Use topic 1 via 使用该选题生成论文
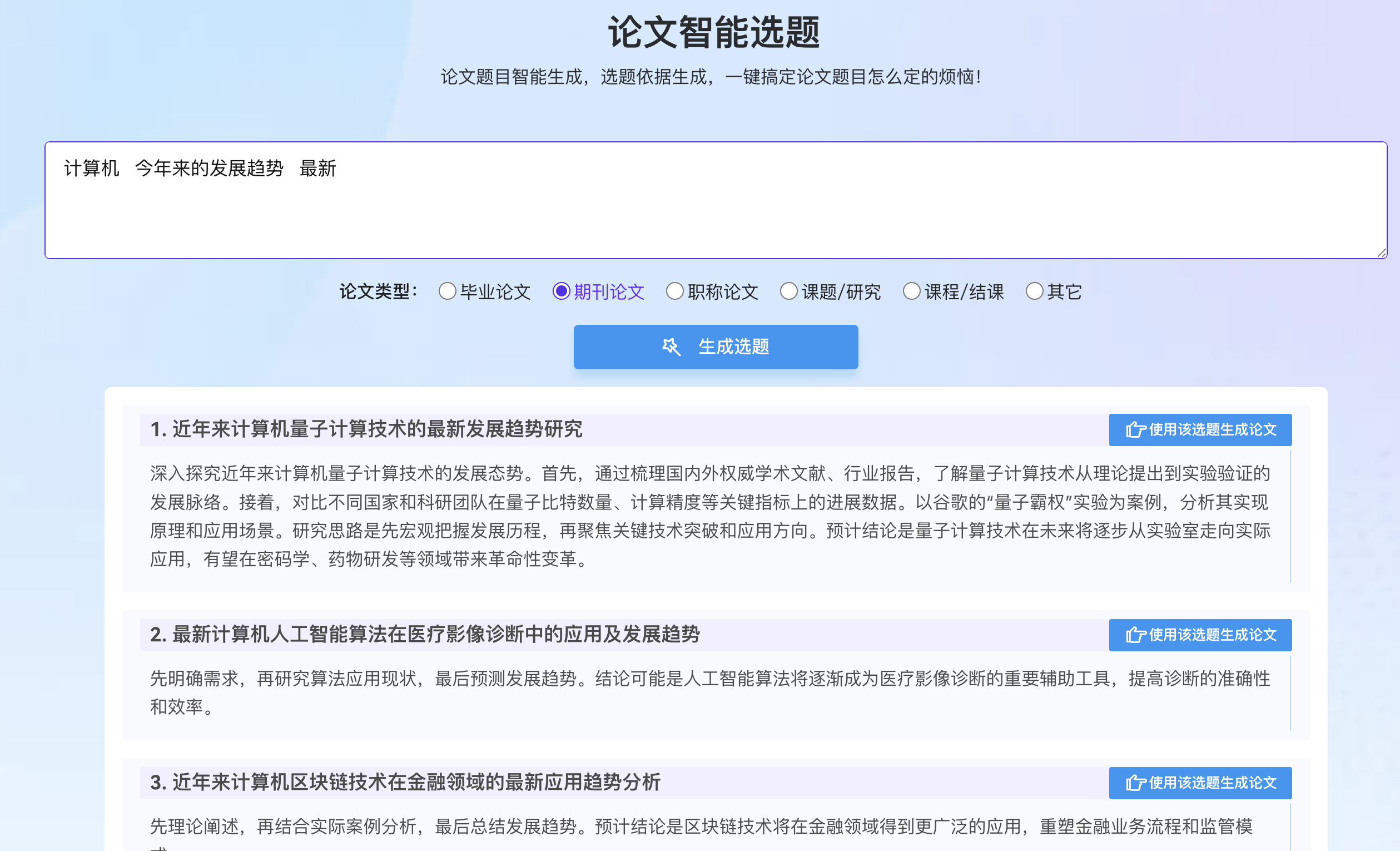Screen dimensions: 1400x851 point(1200,430)
